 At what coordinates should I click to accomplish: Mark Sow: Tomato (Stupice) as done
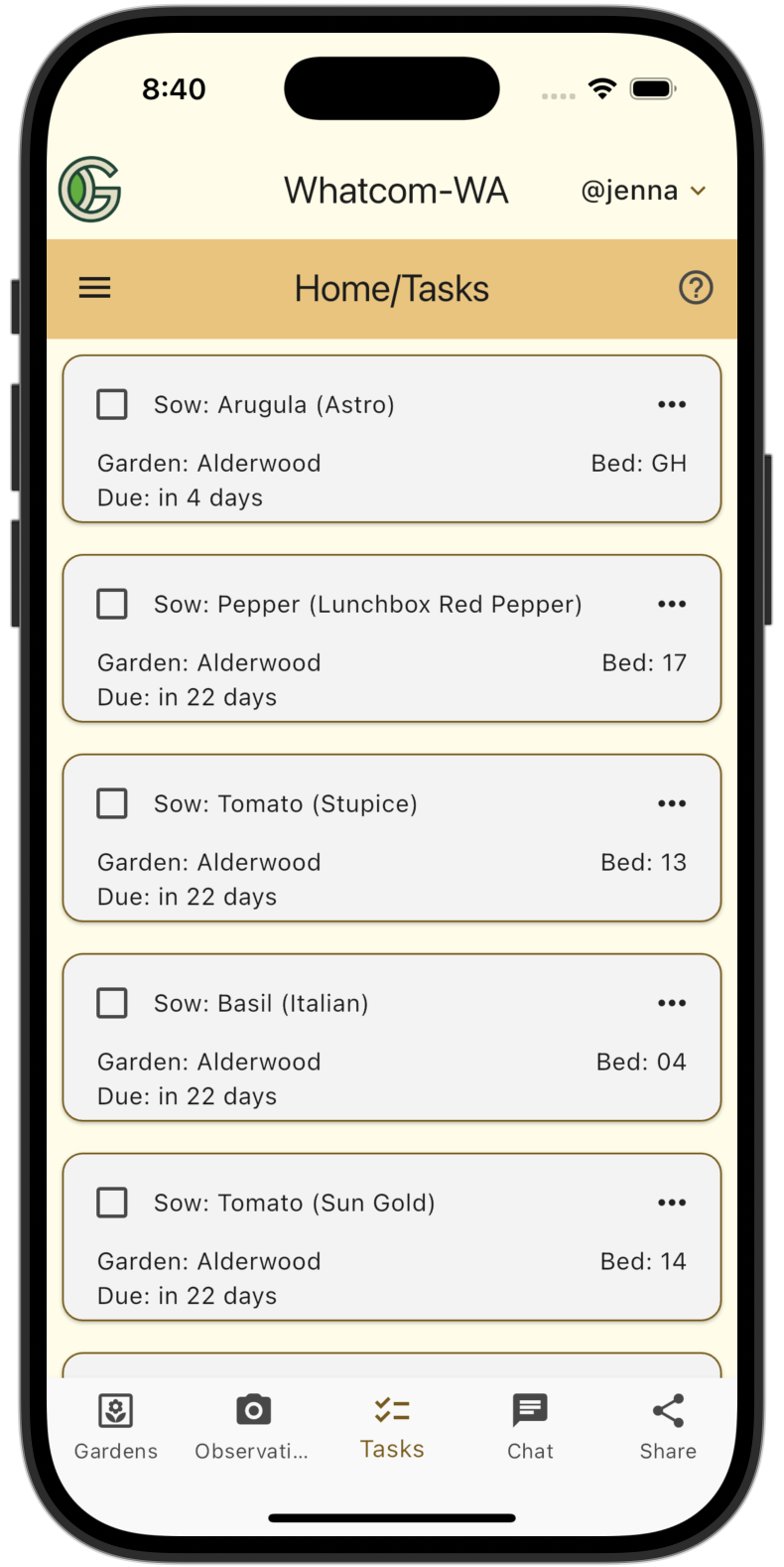click(112, 803)
